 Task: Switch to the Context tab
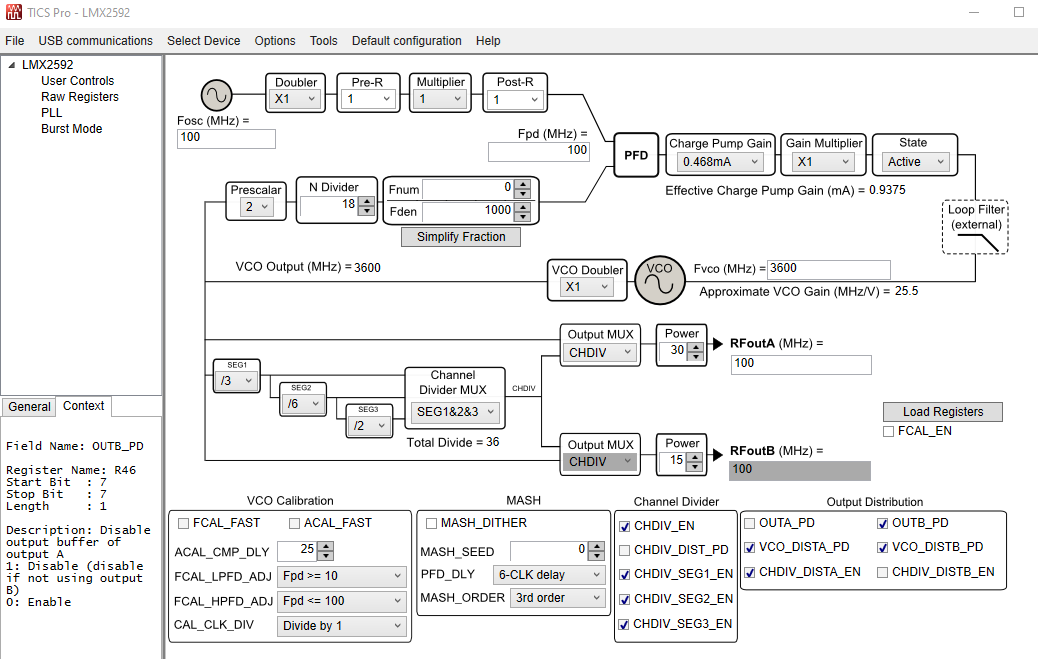coord(83,406)
